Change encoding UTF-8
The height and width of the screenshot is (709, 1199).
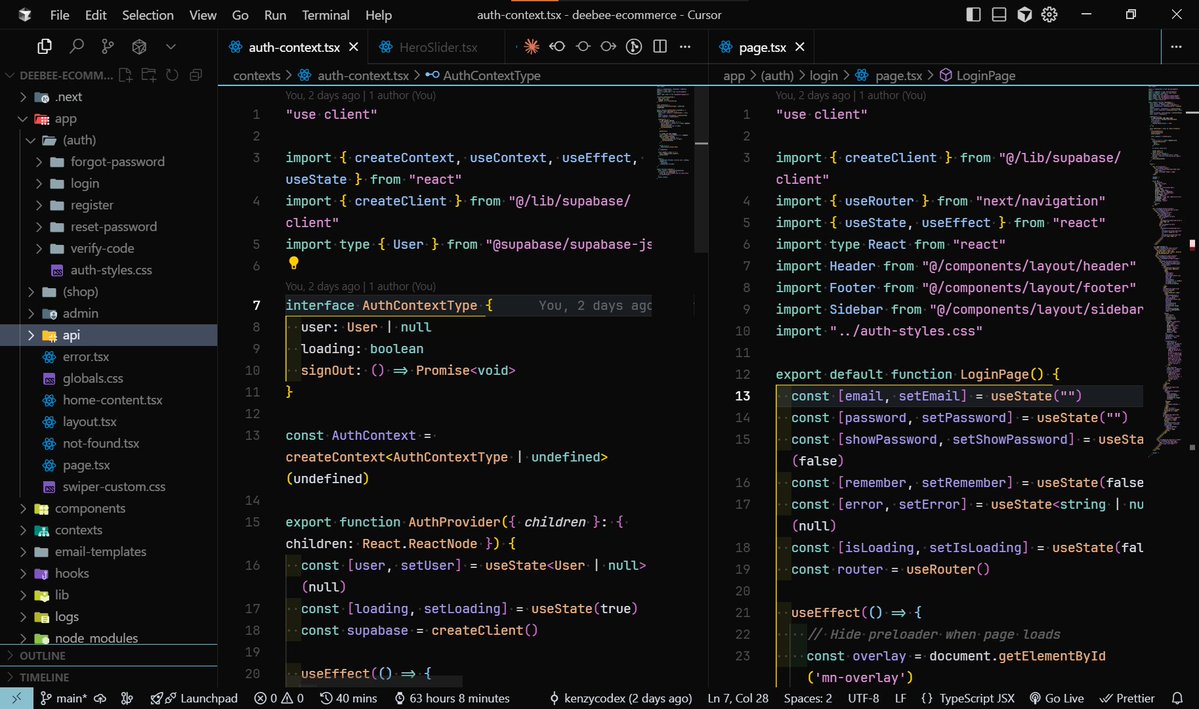(x=863, y=698)
